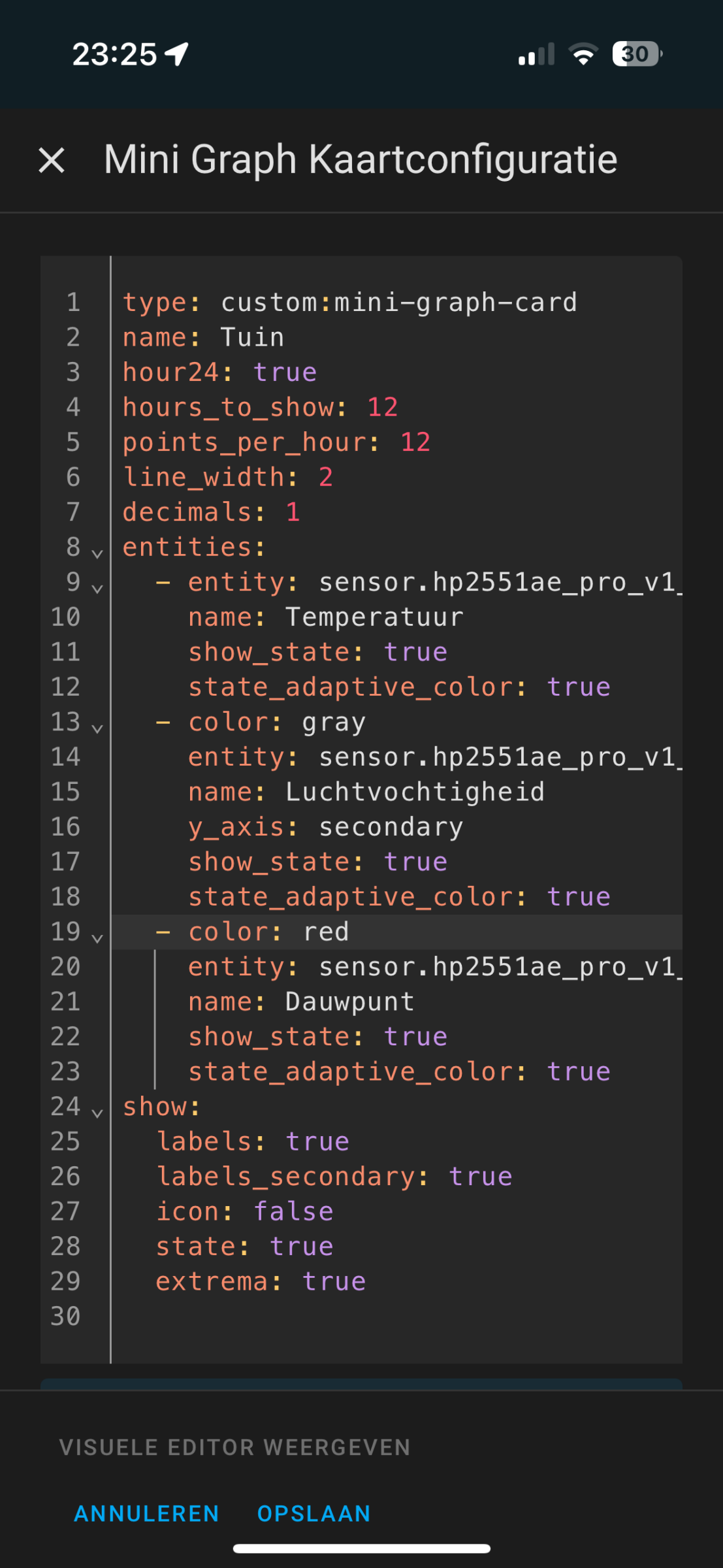Tap the cellular signal strength bars
Screen dimensions: 723x1568
(536, 54)
